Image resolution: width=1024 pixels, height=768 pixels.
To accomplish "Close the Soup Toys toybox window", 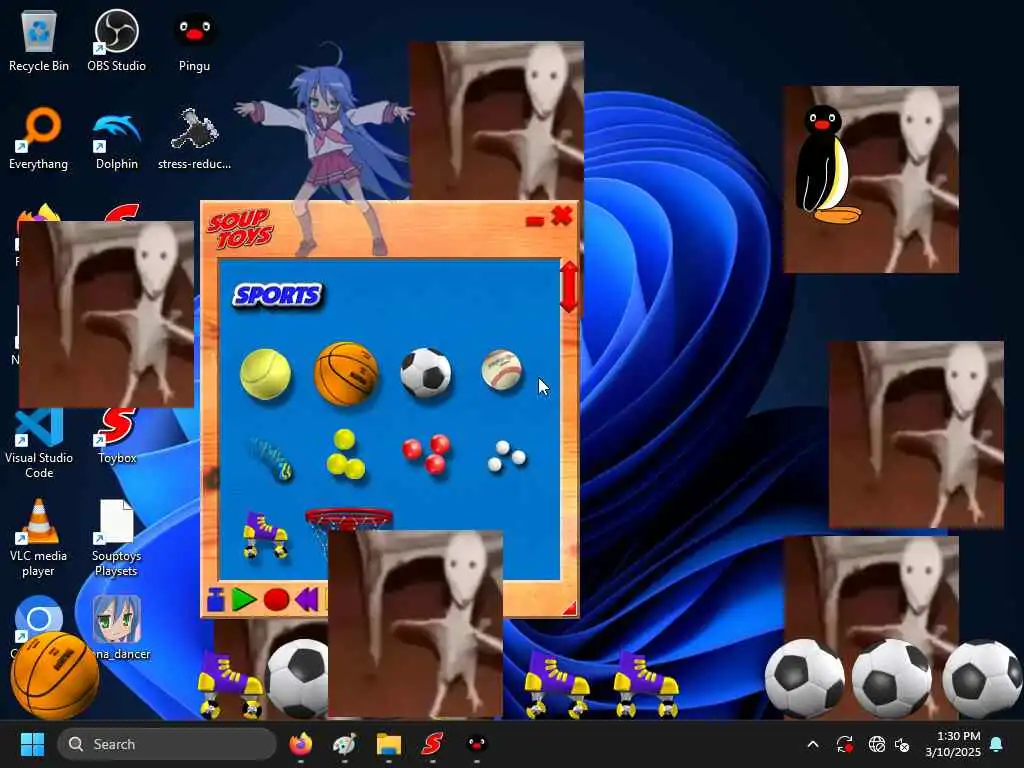I will 562,216.
